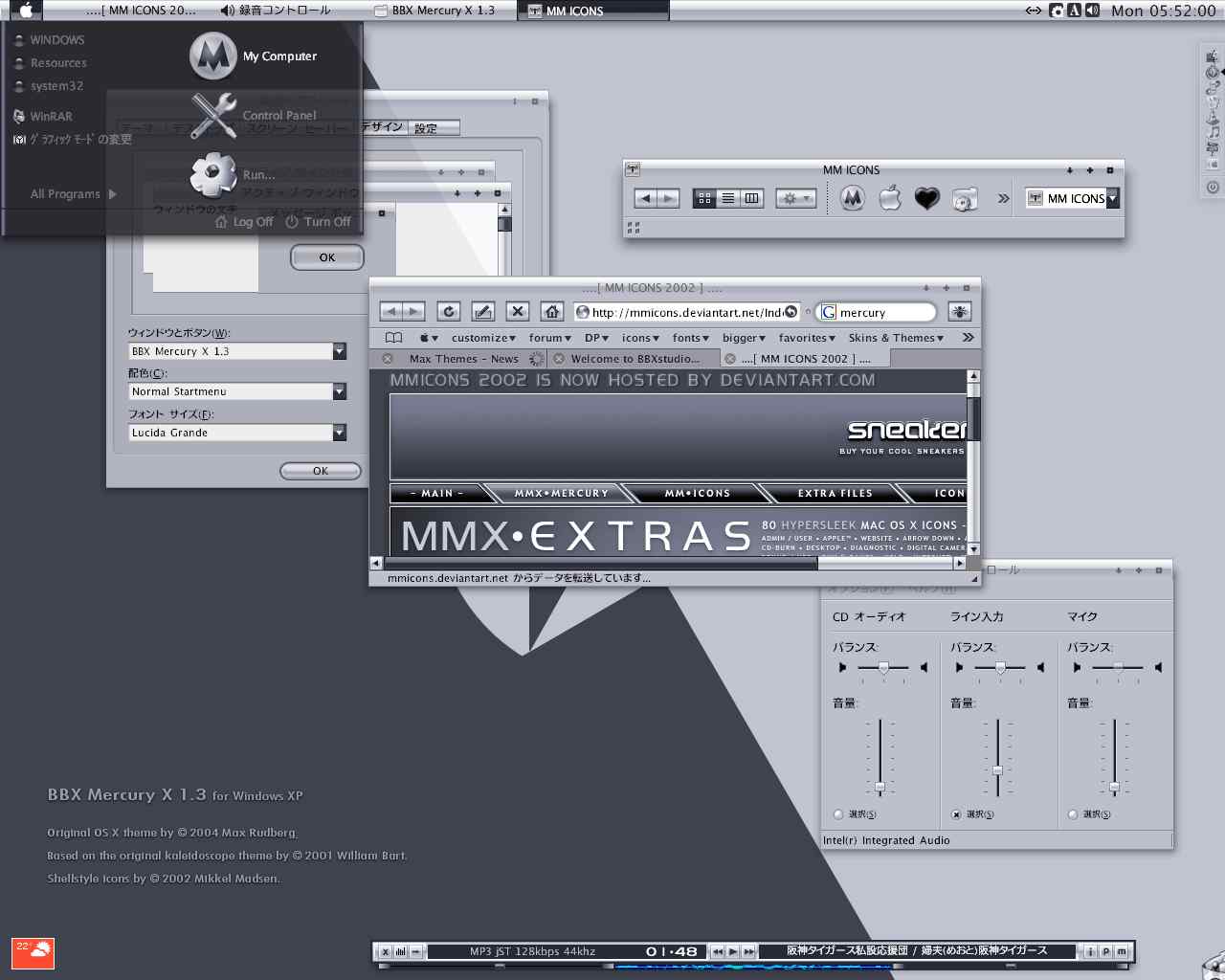The image size is (1225, 980).
Task: Open color scheme dropdown Normal Startmenu
Action: (x=339, y=392)
